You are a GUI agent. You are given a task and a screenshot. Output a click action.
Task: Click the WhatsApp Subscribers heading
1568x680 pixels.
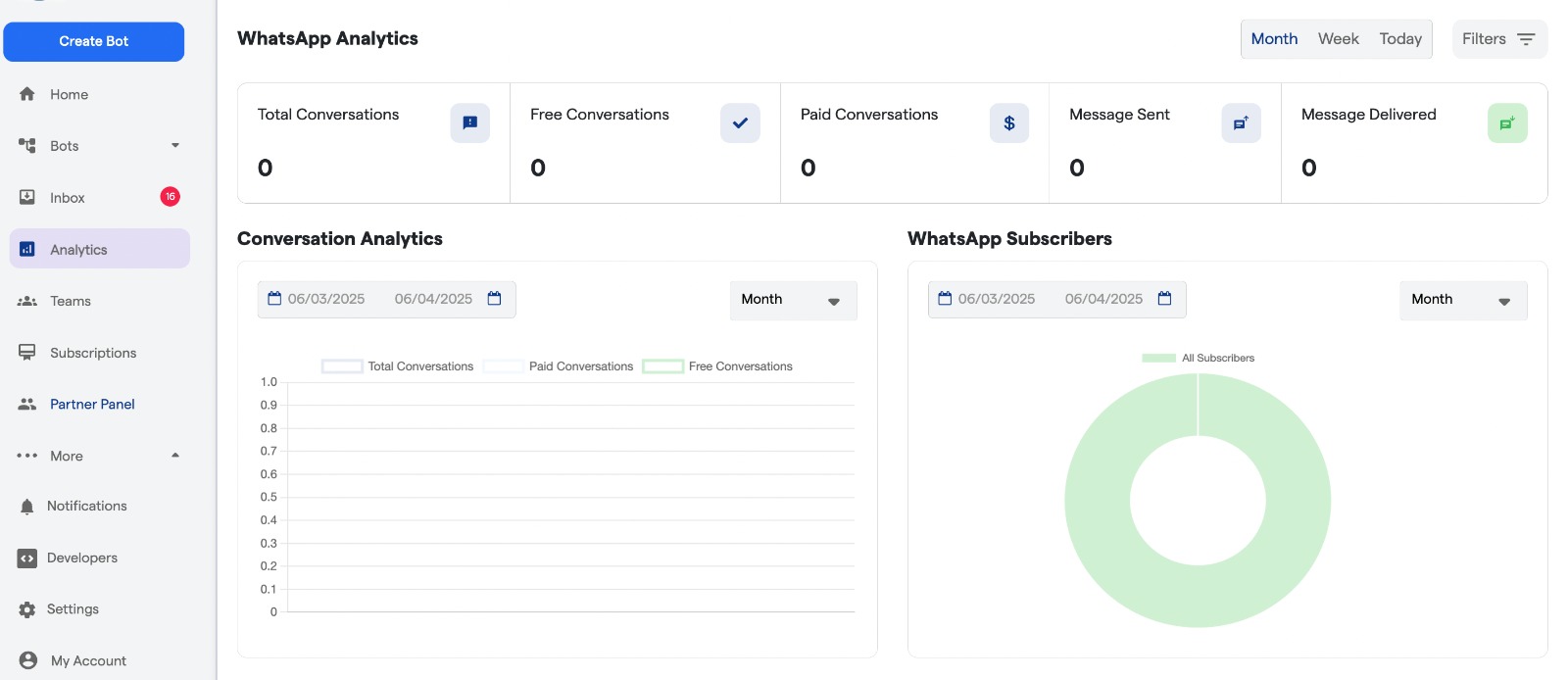tap(1009, 239)
